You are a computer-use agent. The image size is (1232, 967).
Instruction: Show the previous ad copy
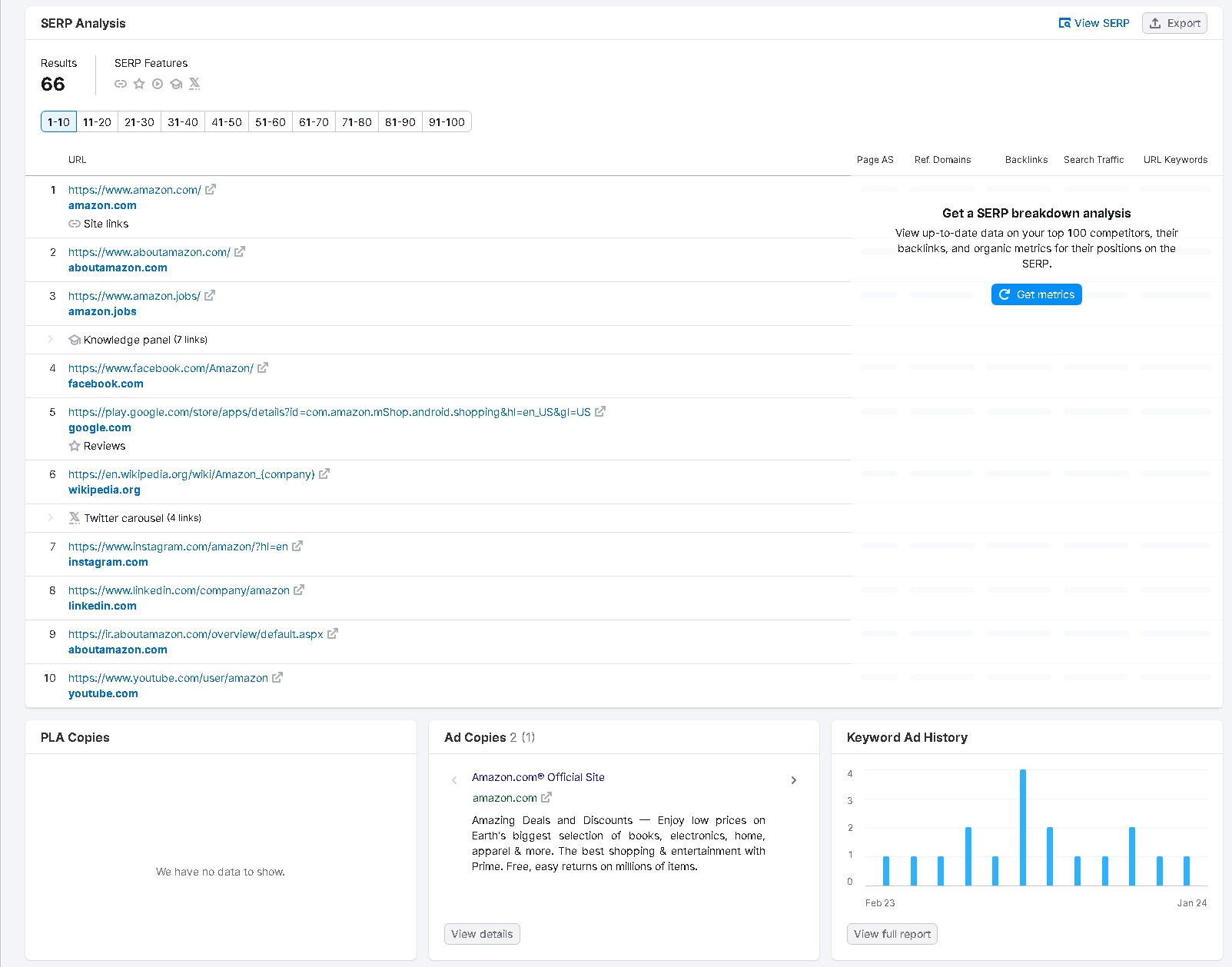pyautogui.click(x=454, y=780)
